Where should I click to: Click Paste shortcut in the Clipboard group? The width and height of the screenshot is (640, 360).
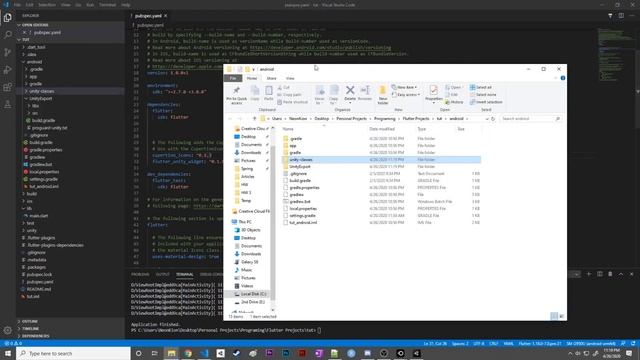(x=293, y=102)
